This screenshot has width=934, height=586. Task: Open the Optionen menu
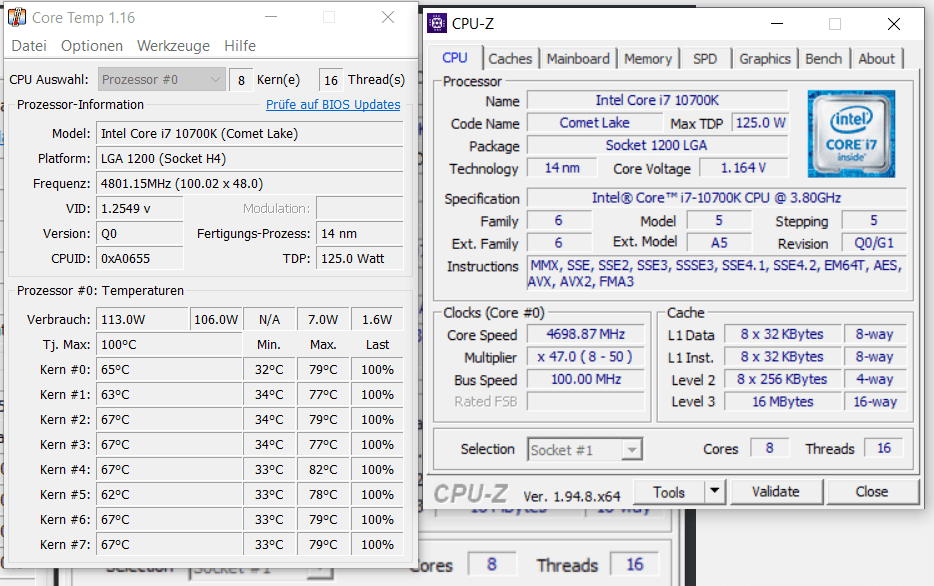(92, 46)
